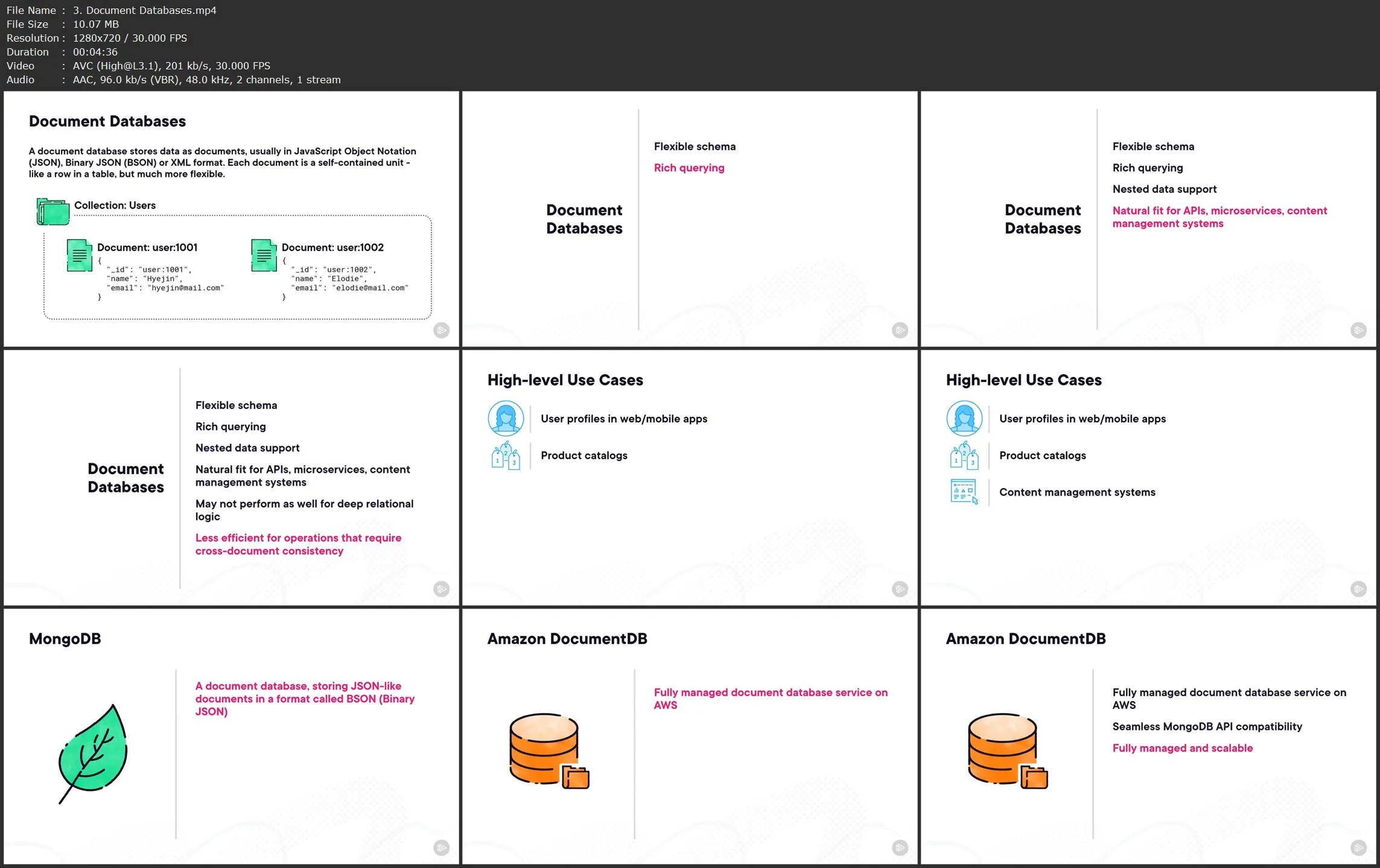This screenshot has width=1380, height=868.
Task: Click the JSON email value 'hyejin@mail.com'
Action: [186, 288]
